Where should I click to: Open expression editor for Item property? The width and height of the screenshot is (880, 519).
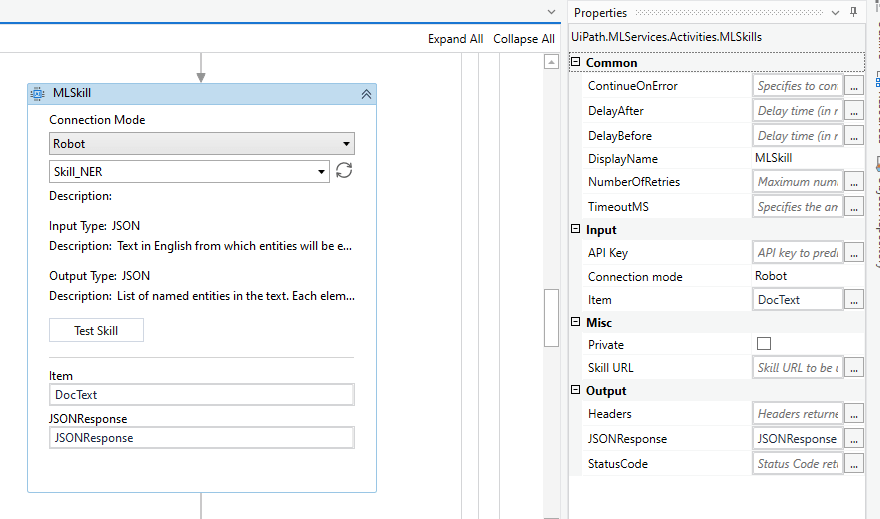pos(854,300)
